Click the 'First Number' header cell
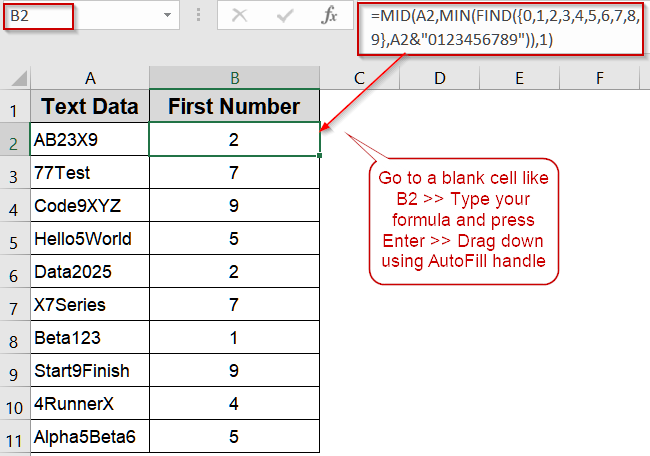This screenshot has width=650, height=456. click(x=234, y=107)
